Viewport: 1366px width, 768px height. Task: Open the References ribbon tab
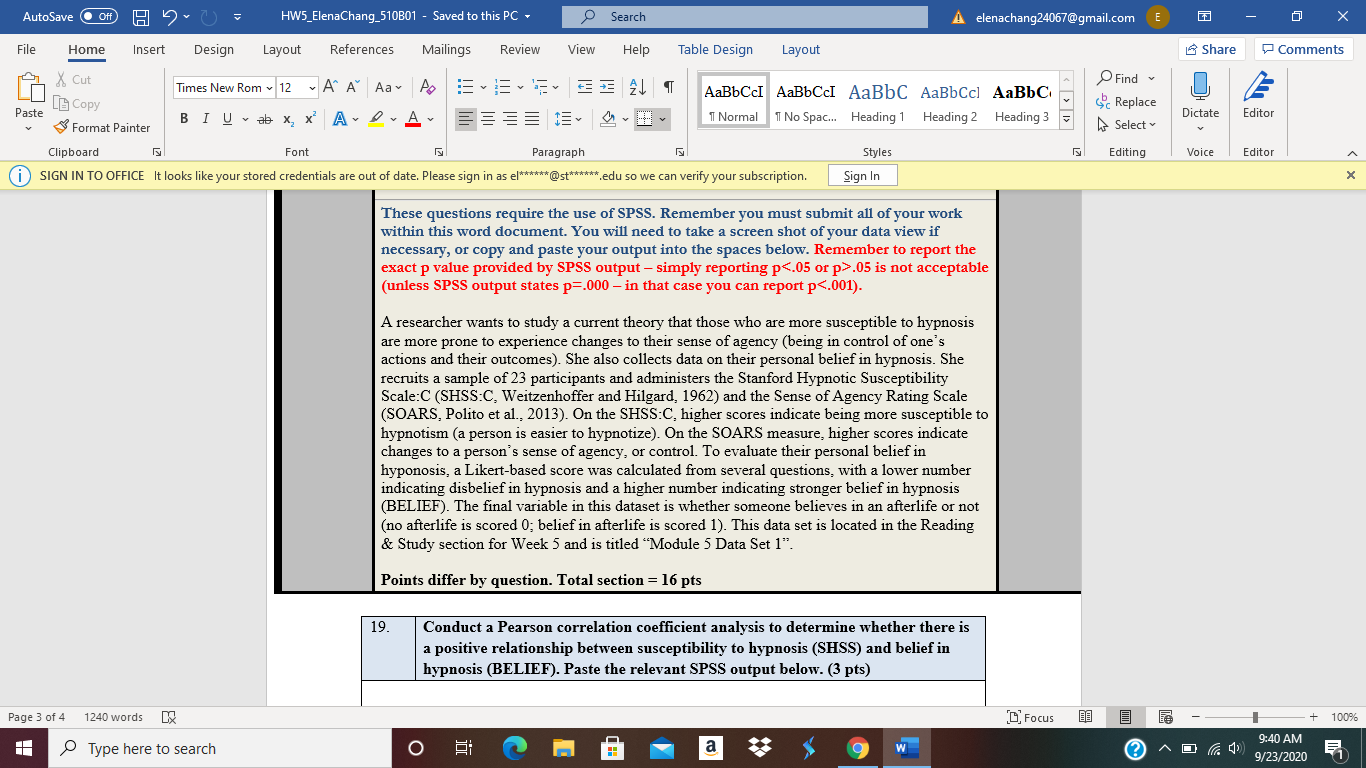point(361,49)
